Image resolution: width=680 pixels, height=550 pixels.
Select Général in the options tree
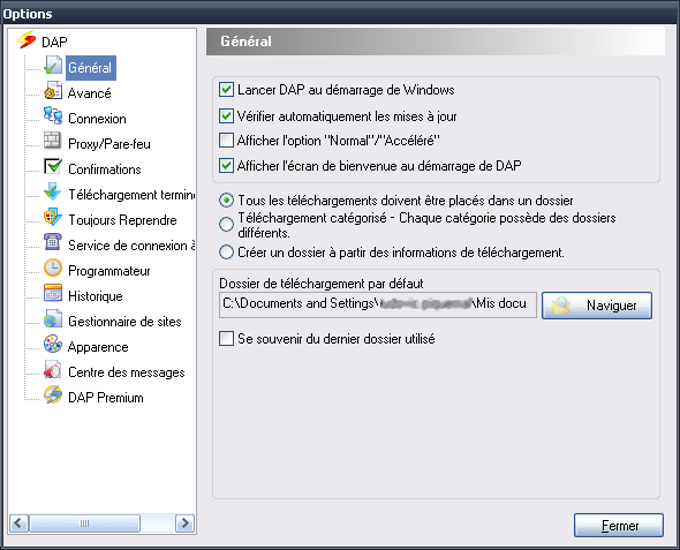90,68
